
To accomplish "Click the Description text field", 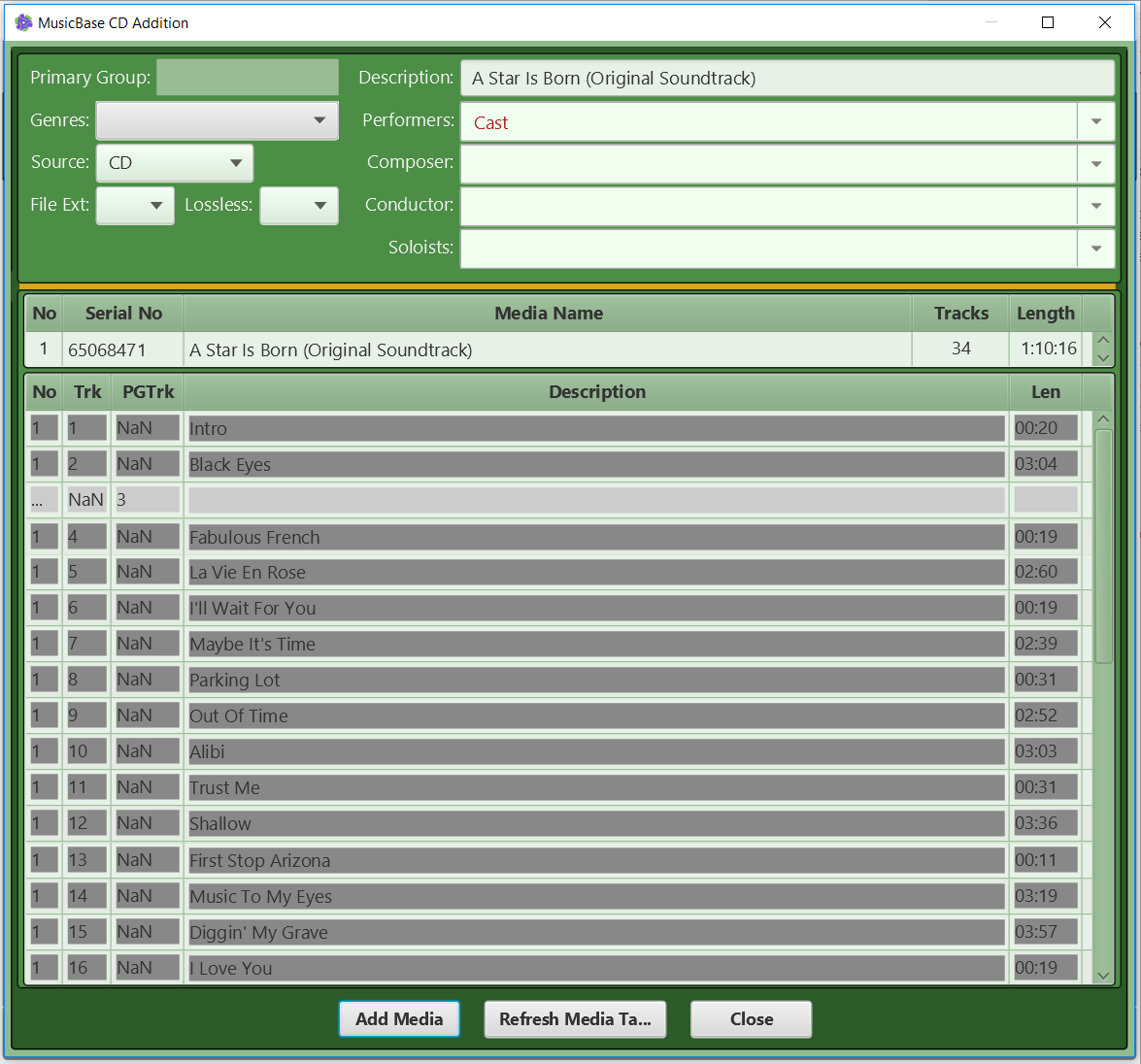I will pos(788,78).
